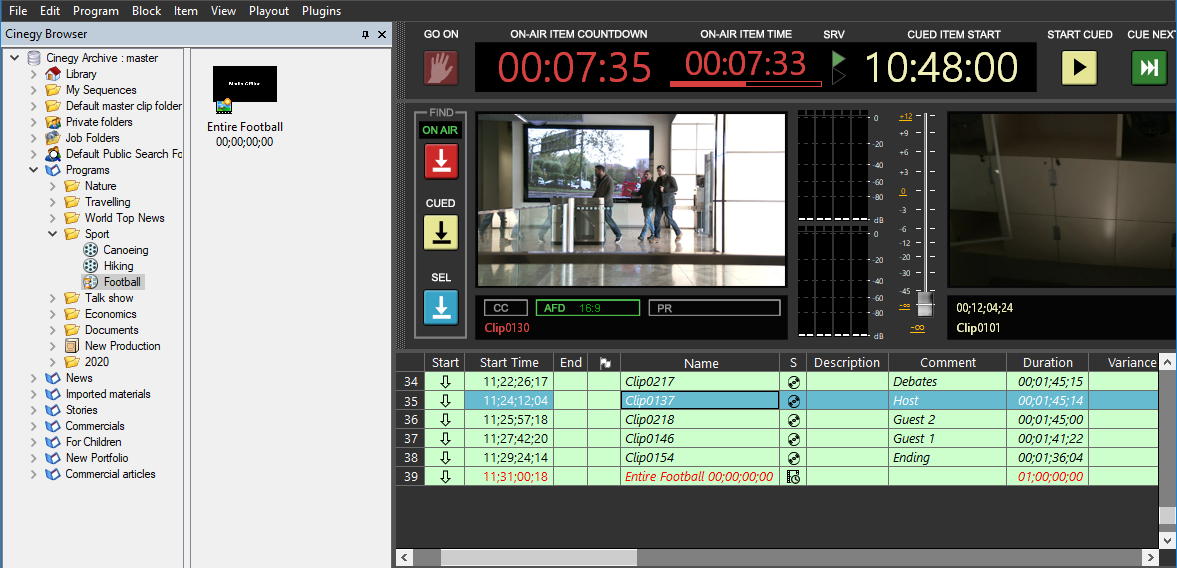Pin the Cinegy Browser panel

click(365, 34)
